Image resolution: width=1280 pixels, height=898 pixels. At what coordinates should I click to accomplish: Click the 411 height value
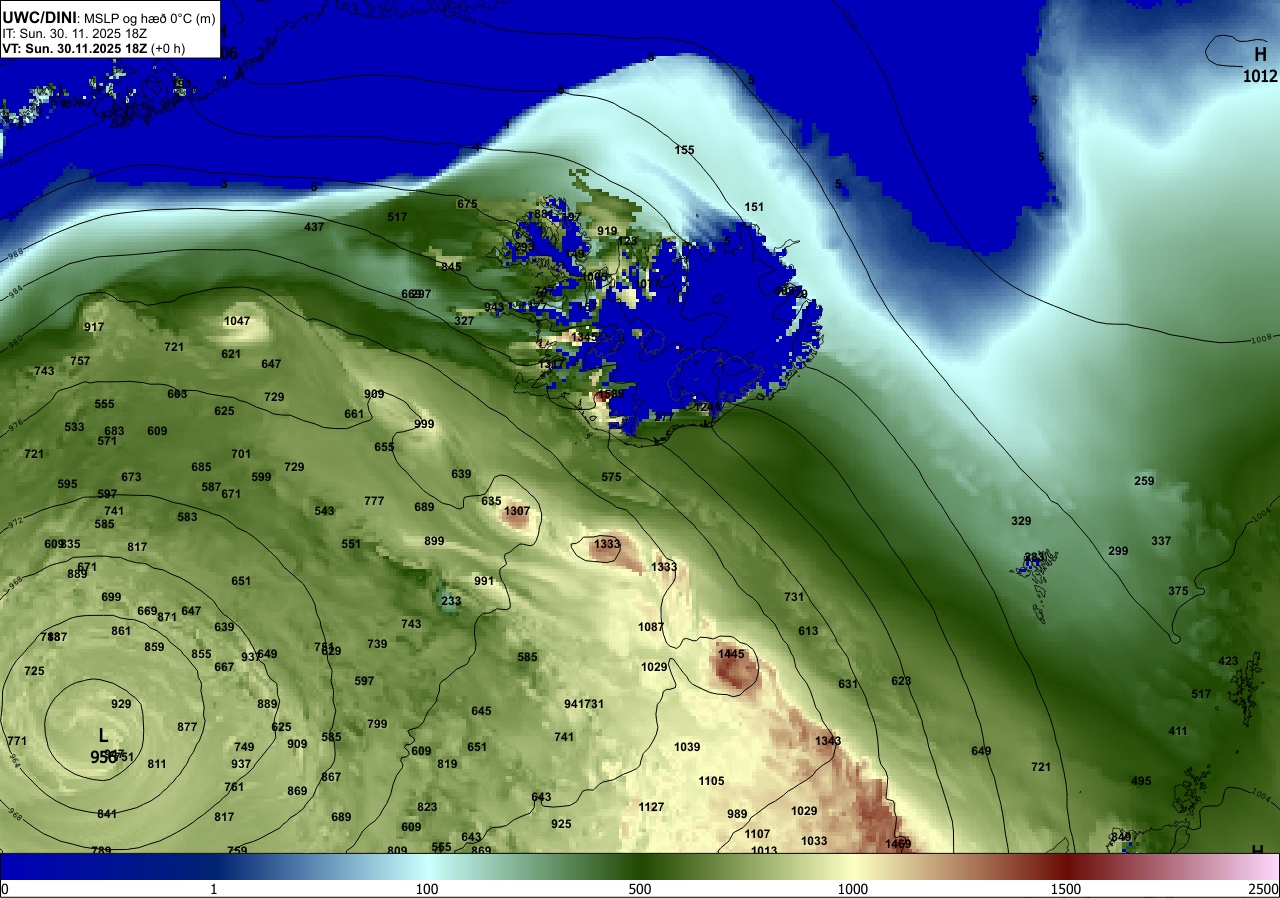(x=1178, y=731)
